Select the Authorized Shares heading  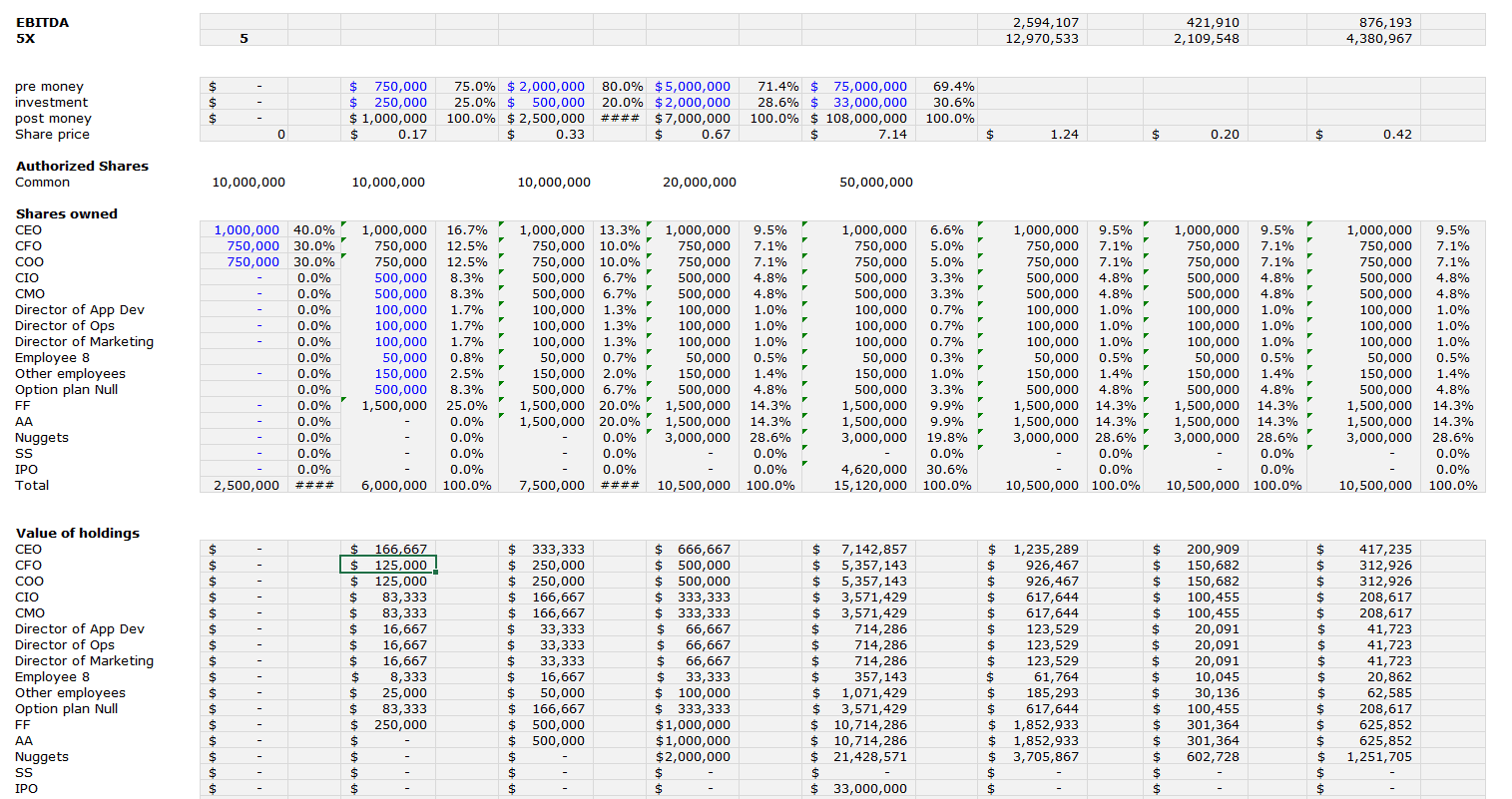click(x=82, y=167)
